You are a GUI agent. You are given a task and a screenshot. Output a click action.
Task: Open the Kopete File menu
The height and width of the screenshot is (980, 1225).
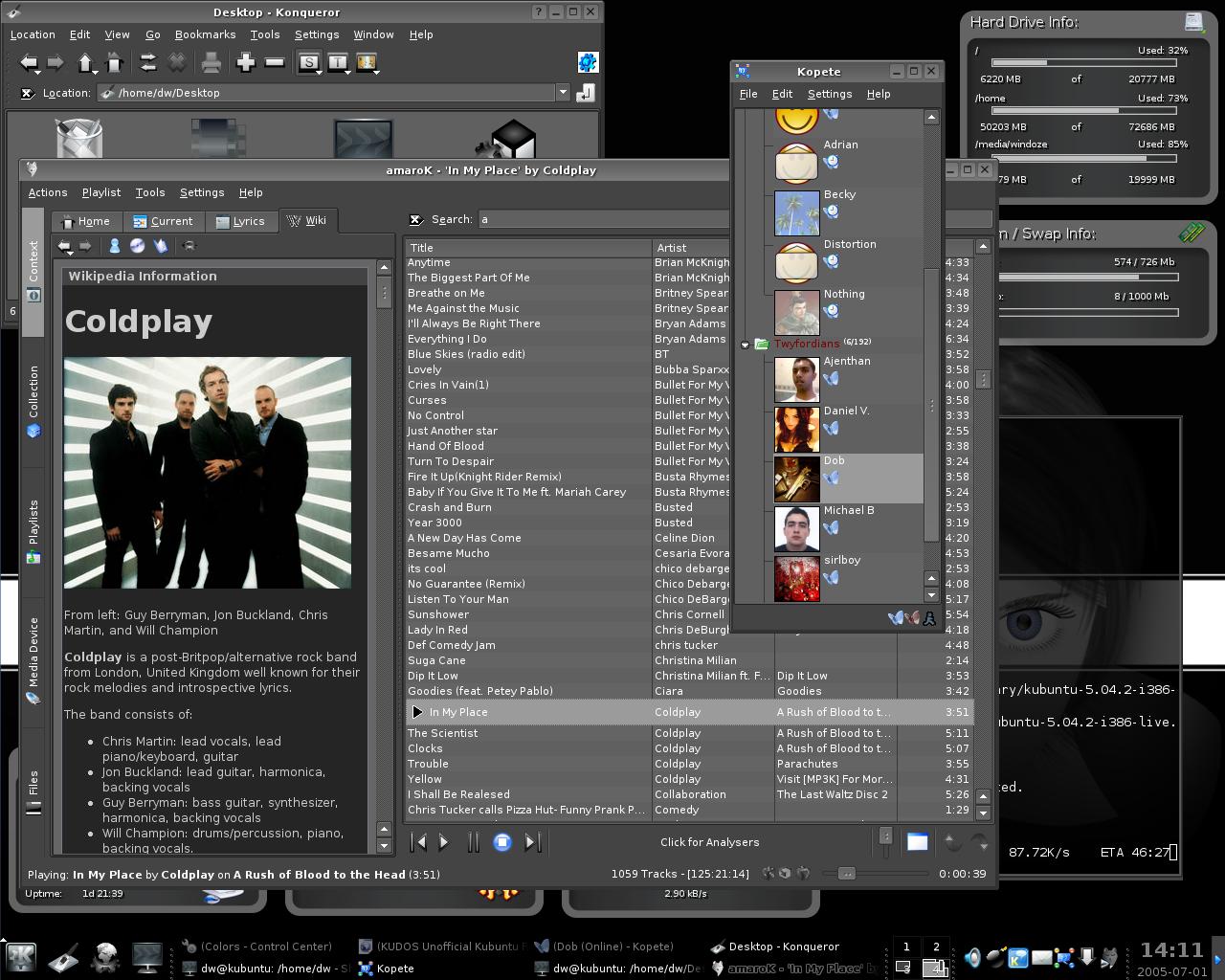click(748, 94)
